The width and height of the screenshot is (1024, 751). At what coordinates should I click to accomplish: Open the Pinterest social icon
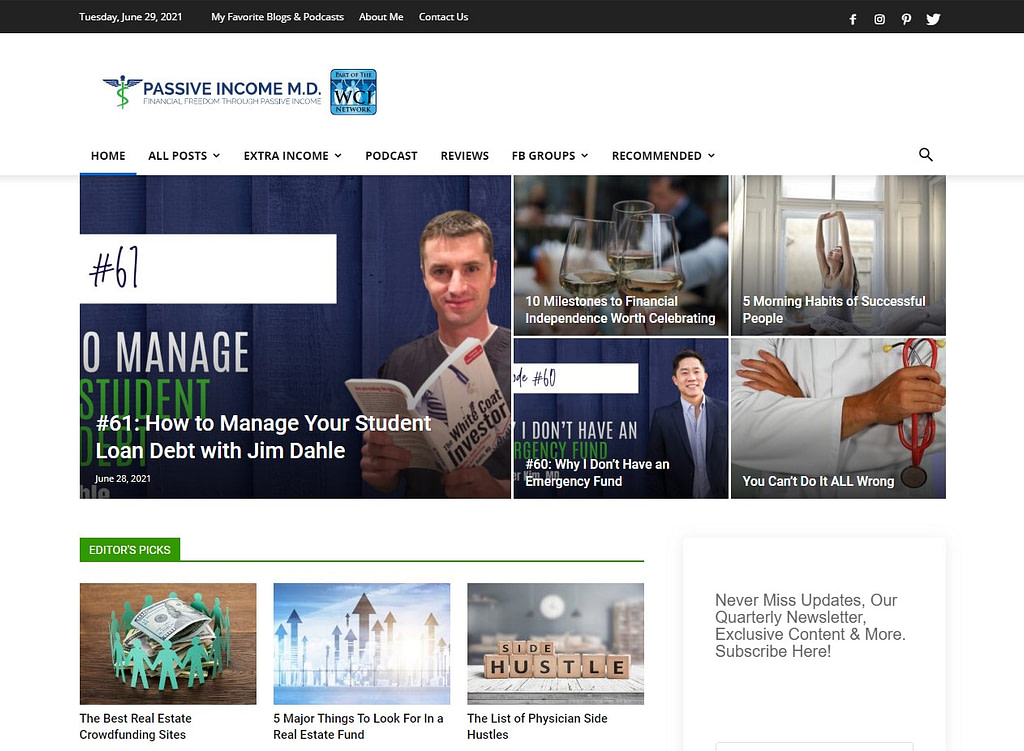(x=906, y=19)
